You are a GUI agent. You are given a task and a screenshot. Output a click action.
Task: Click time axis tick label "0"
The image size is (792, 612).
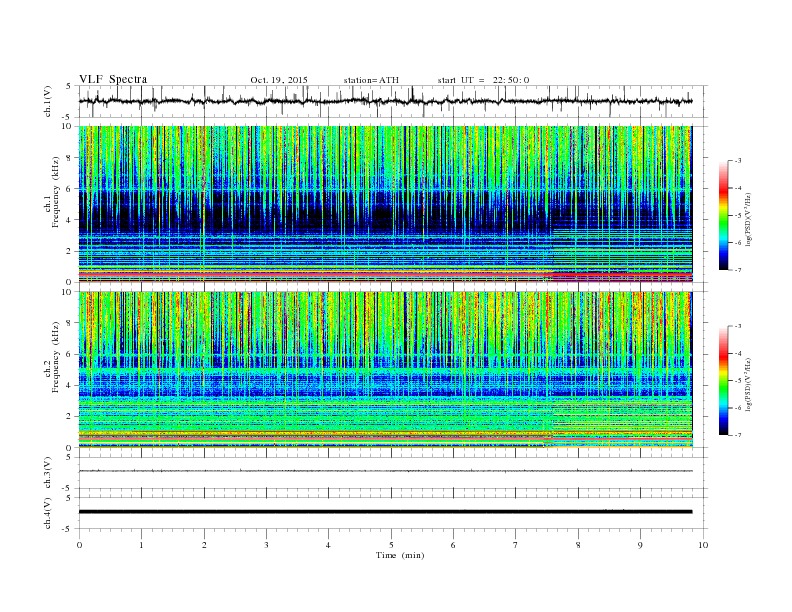[79, 545]
